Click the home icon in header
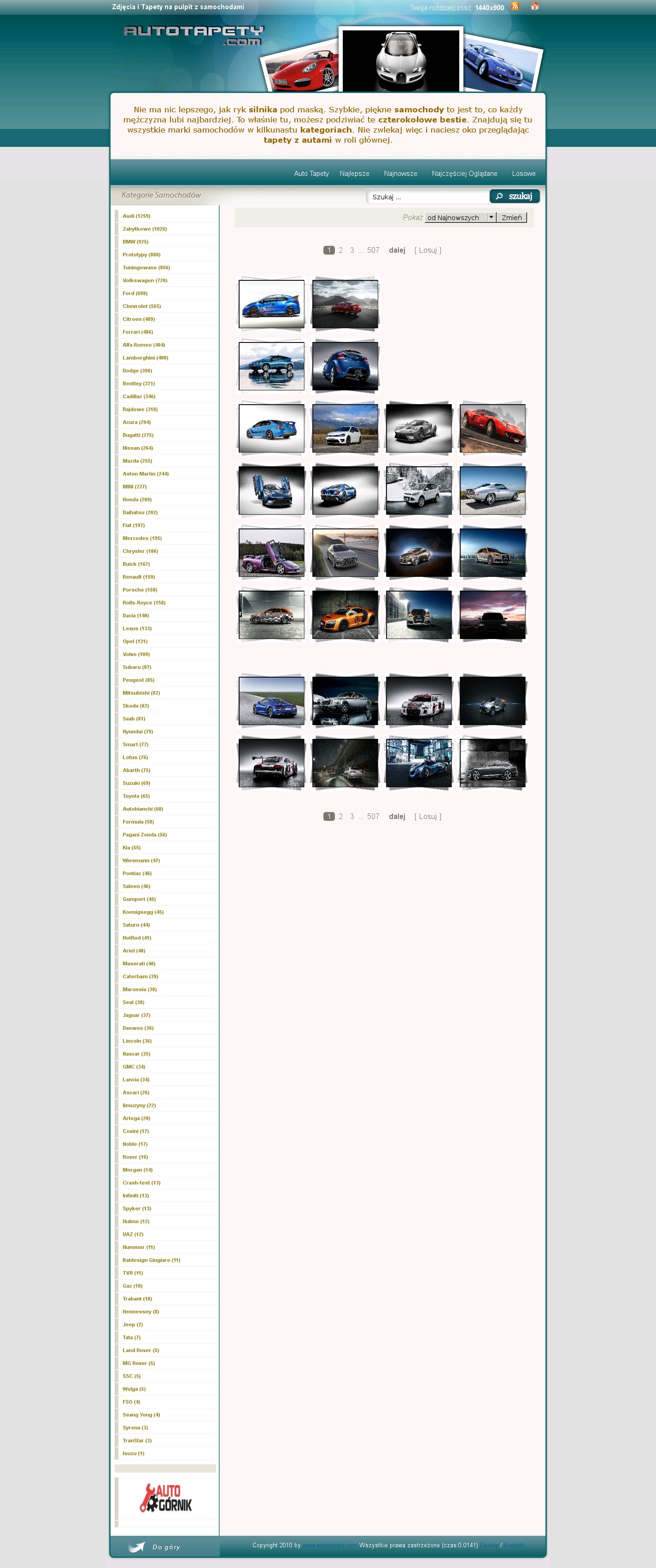Screen dimensions: 656x1568 point(534,7)
